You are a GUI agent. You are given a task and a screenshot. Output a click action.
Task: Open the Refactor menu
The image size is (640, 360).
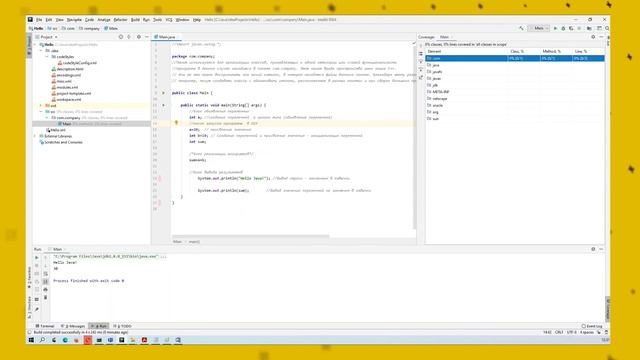point(120,20)
